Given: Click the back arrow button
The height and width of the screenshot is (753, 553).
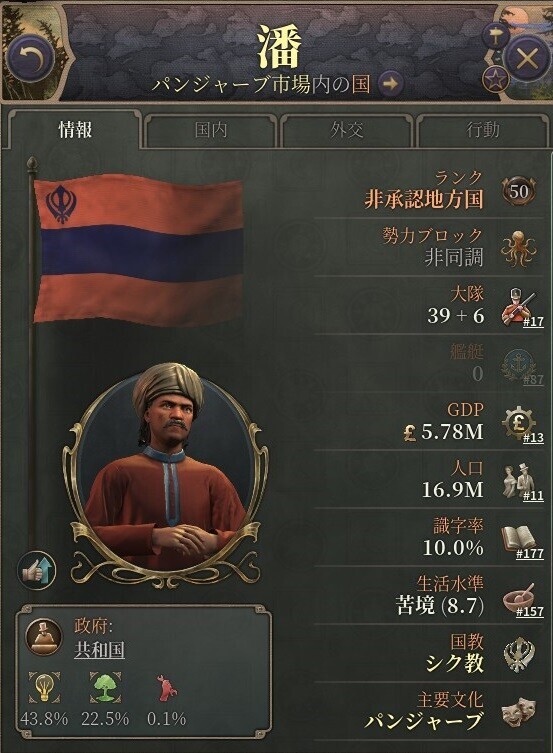Looking at the screenshot, I should point(31,59).
